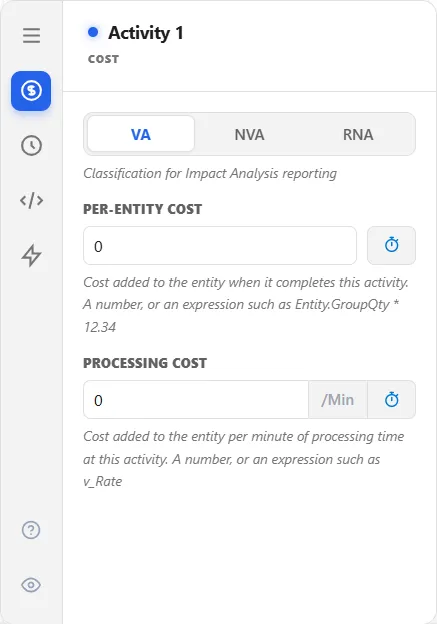Click into the Processing Cost field
This screenshot has width=437, height=624.
pyautogui.click(x=196, y=400)
